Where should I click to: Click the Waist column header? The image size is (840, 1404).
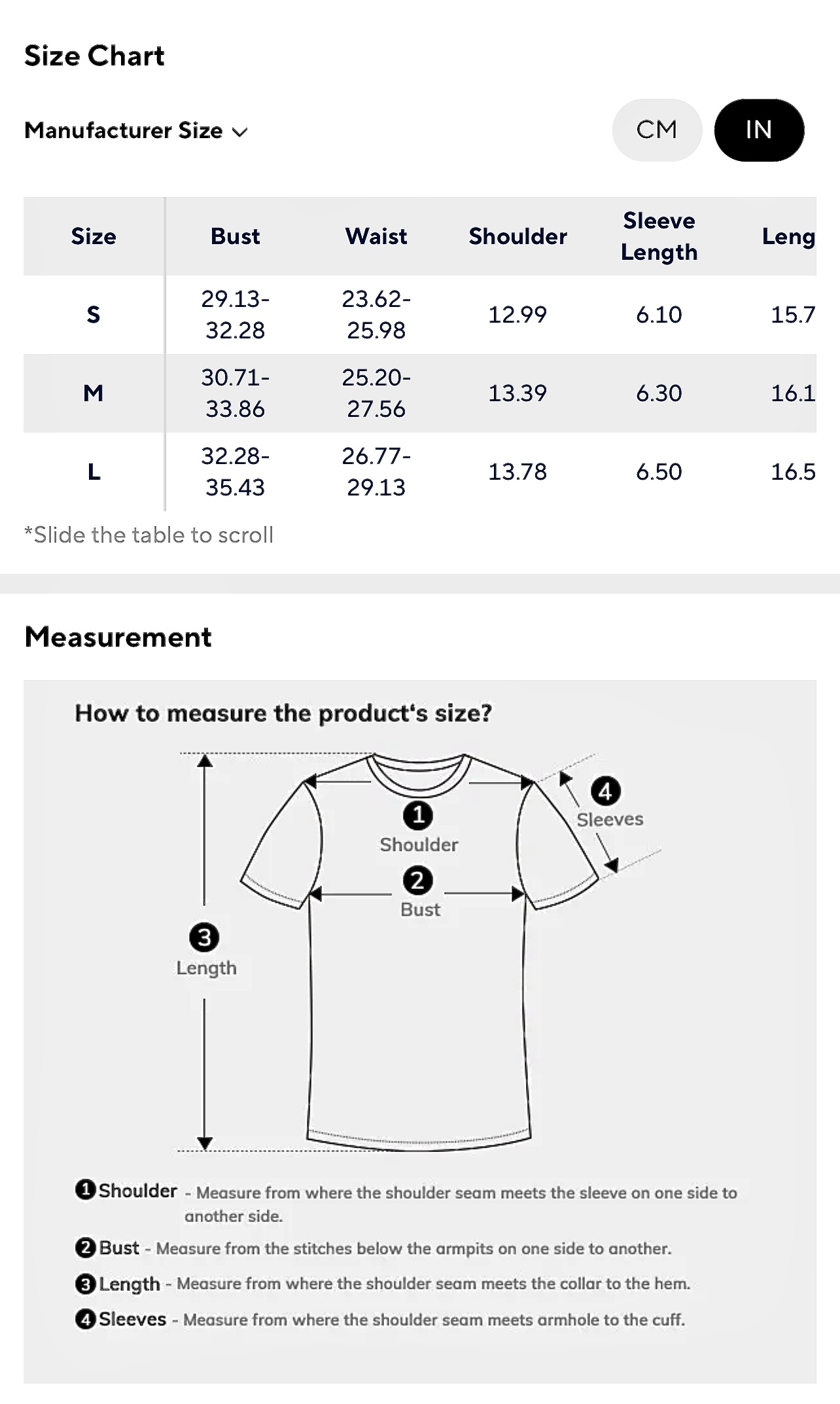pos(376,236)
